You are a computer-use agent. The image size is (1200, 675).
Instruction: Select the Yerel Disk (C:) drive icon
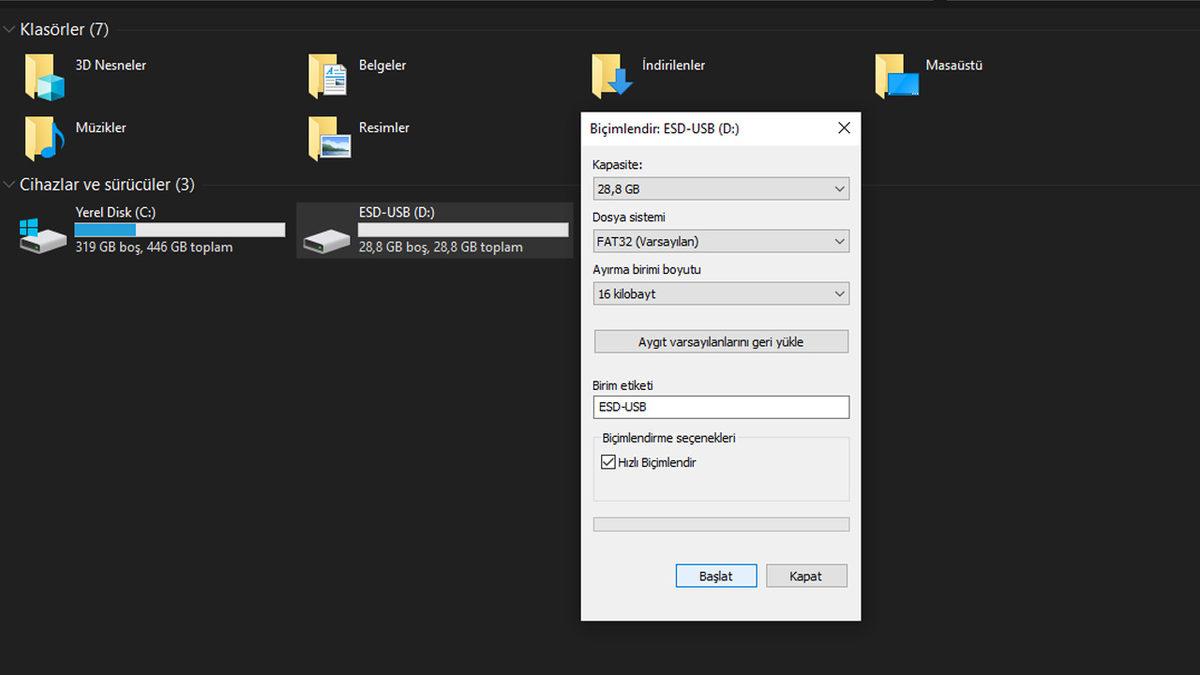tap(40, 230)
